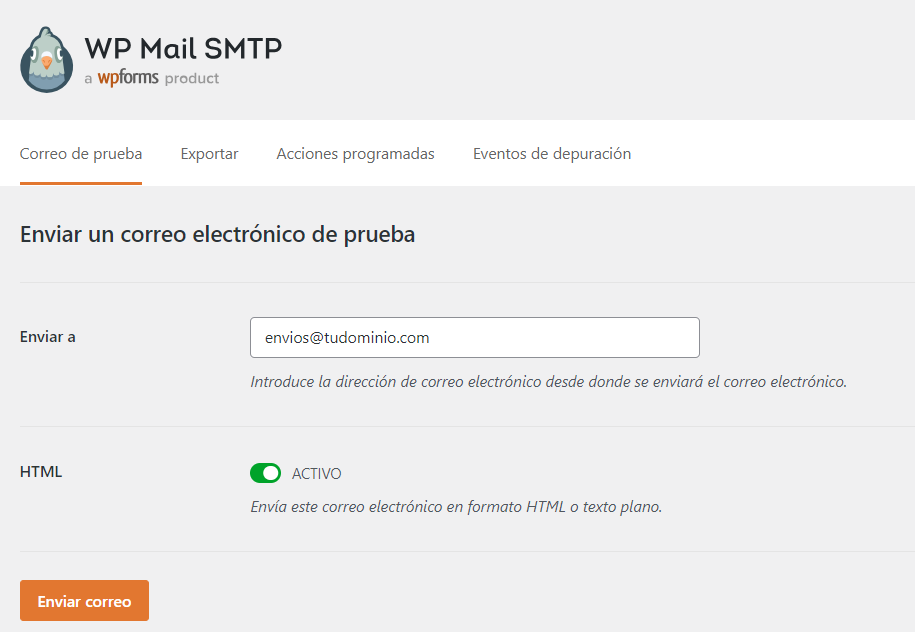Open the Eventos de depuración tab

[x=552, y=153]
